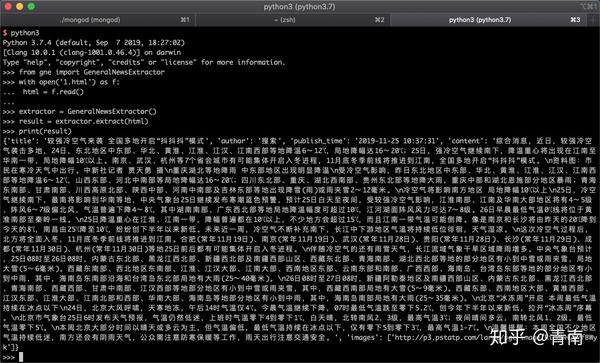Click the window number indicator in title bar
600x363 pixels.
click(x=588, y=7)
